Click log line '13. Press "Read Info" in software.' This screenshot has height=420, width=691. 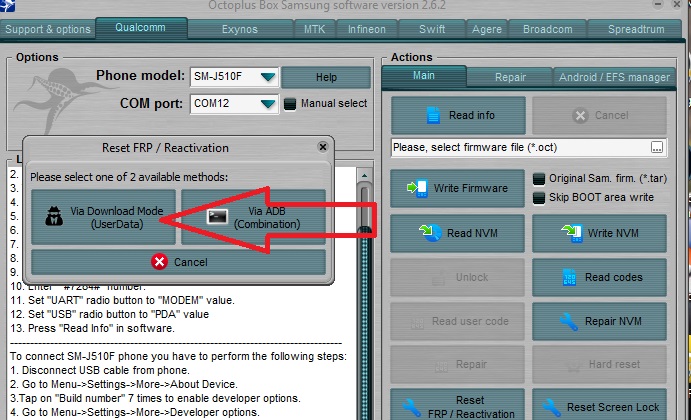[x=92, y=328]
